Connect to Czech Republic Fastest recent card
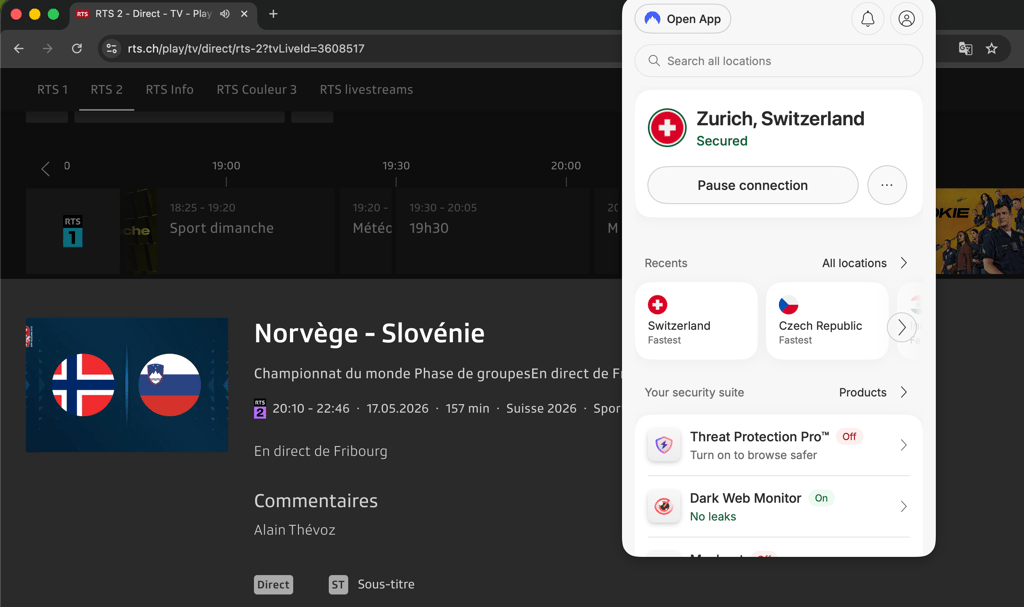 [x=827, y=321]
